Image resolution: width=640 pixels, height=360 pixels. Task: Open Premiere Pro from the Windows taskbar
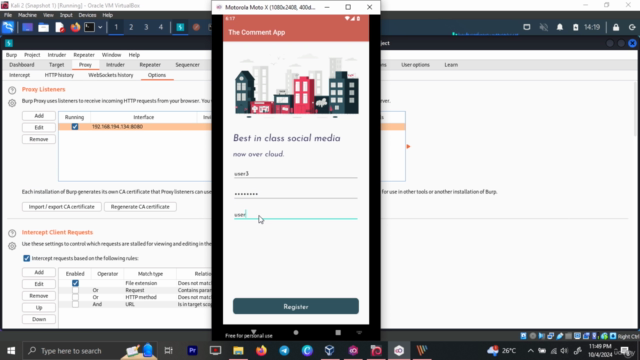(192, 351)
